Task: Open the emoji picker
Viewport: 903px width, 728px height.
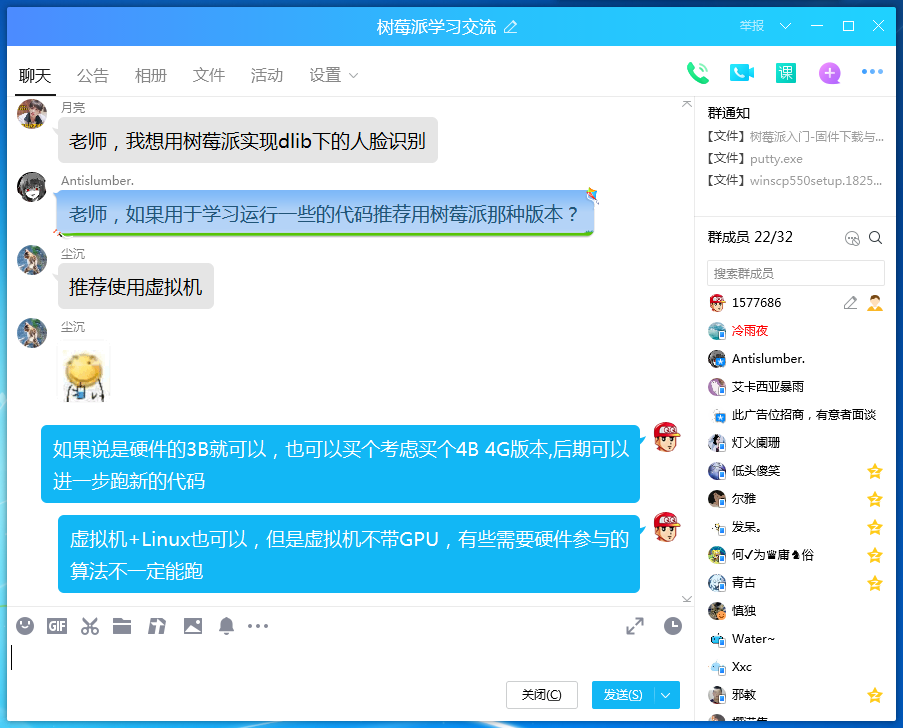Action: [x=26, y=626]
